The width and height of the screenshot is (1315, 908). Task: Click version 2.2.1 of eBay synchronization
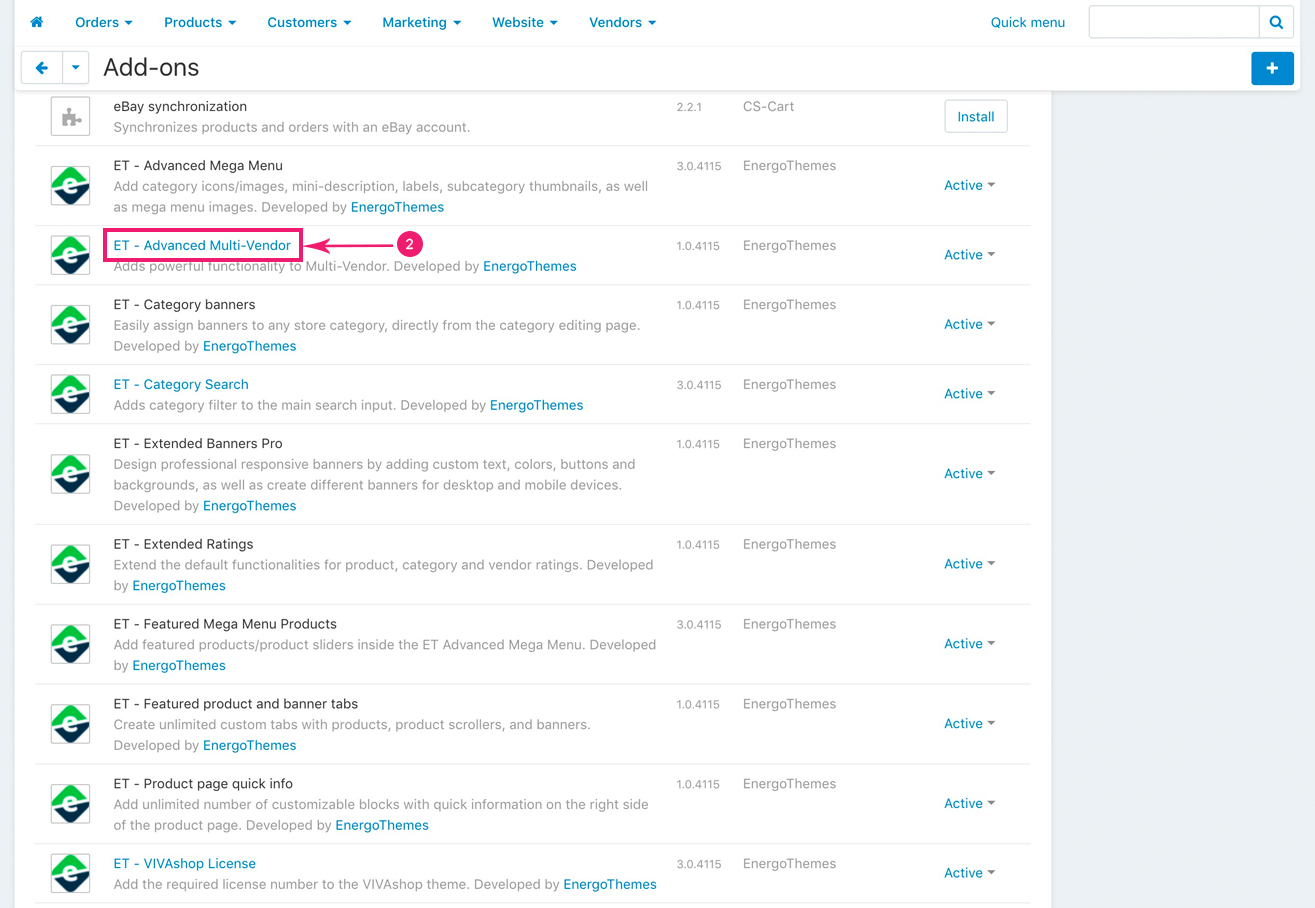click(x=689, y=107)
